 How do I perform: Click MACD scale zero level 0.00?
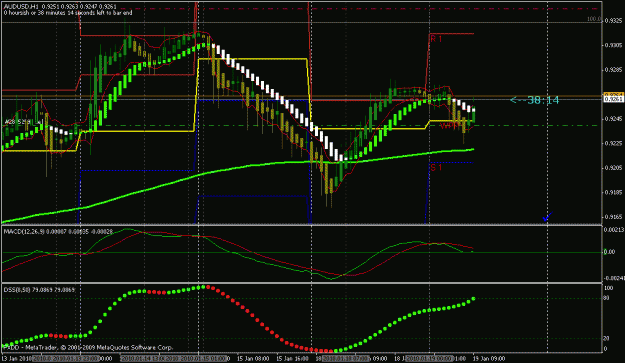(609, 252)
